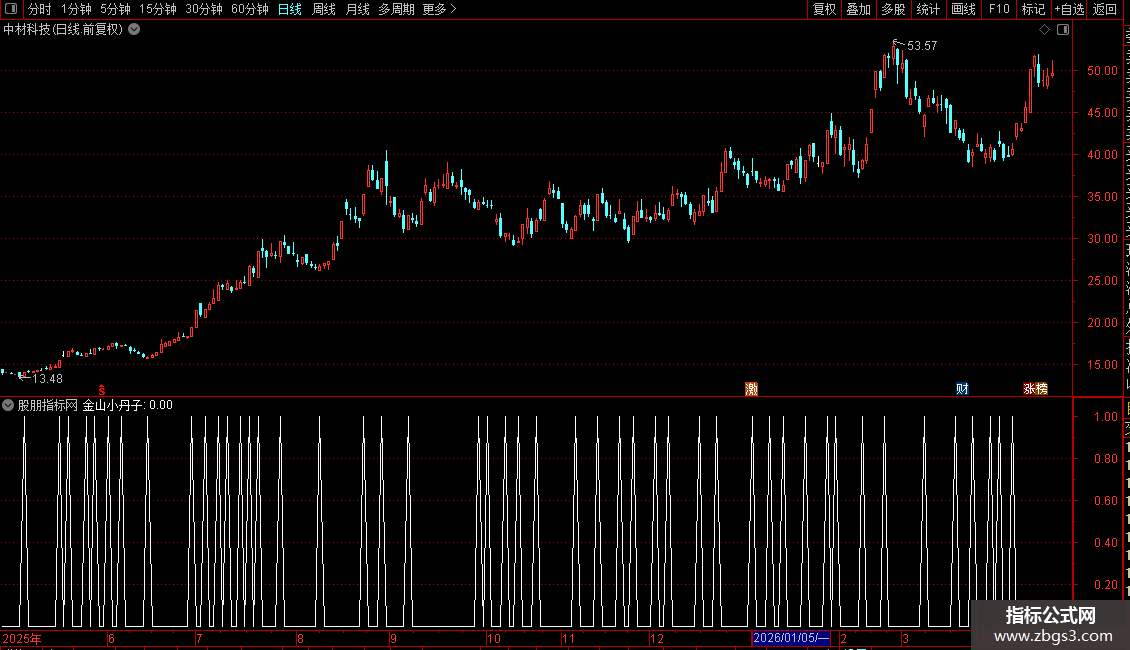The width and height of the screenshot is (1130, 650).
Task: Click the 53.57 high price label
Action: pyautogui.click(x=922, y=45)
